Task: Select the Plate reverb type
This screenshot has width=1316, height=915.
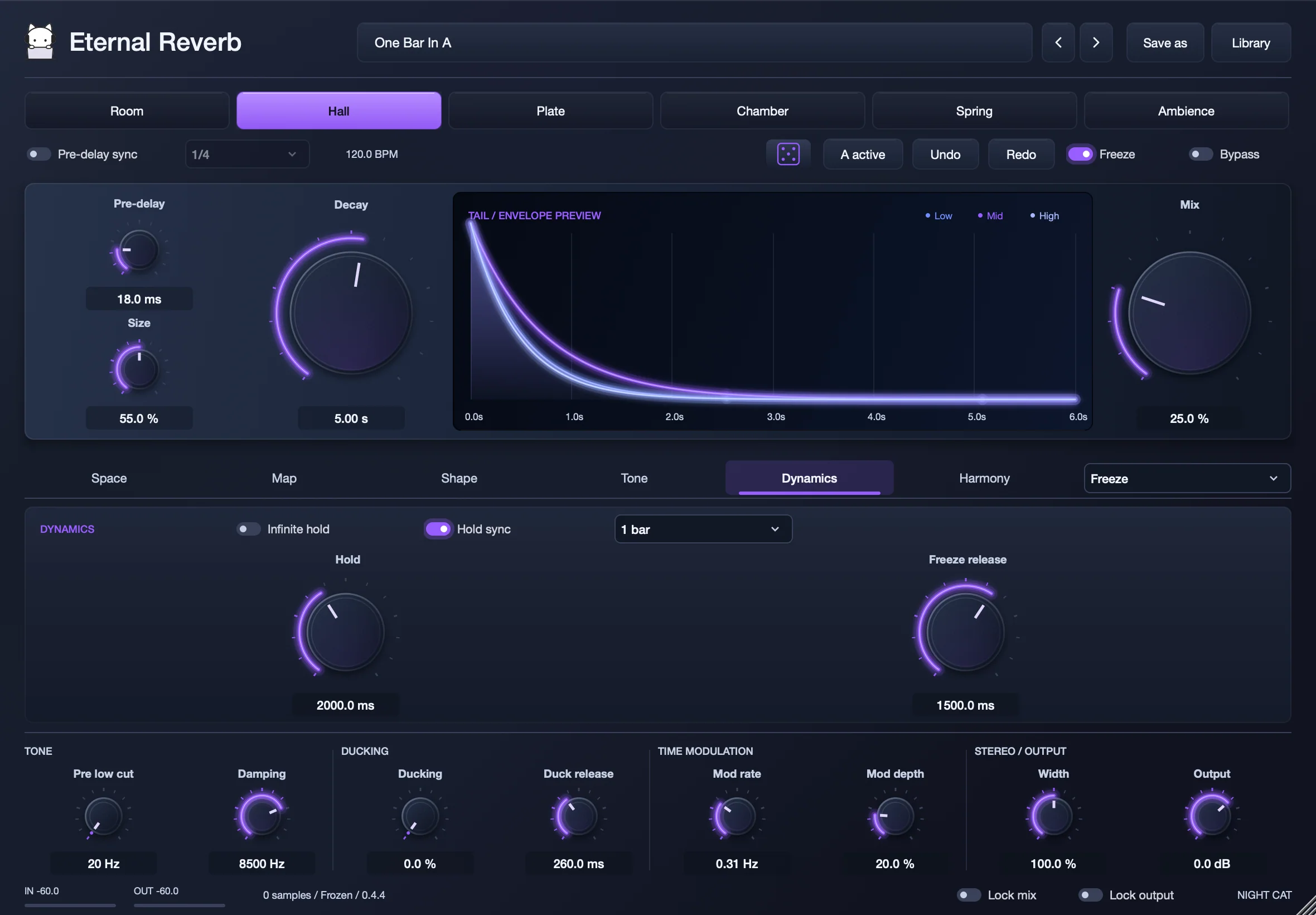Action: pyautogui.click(x=550, y=110)
